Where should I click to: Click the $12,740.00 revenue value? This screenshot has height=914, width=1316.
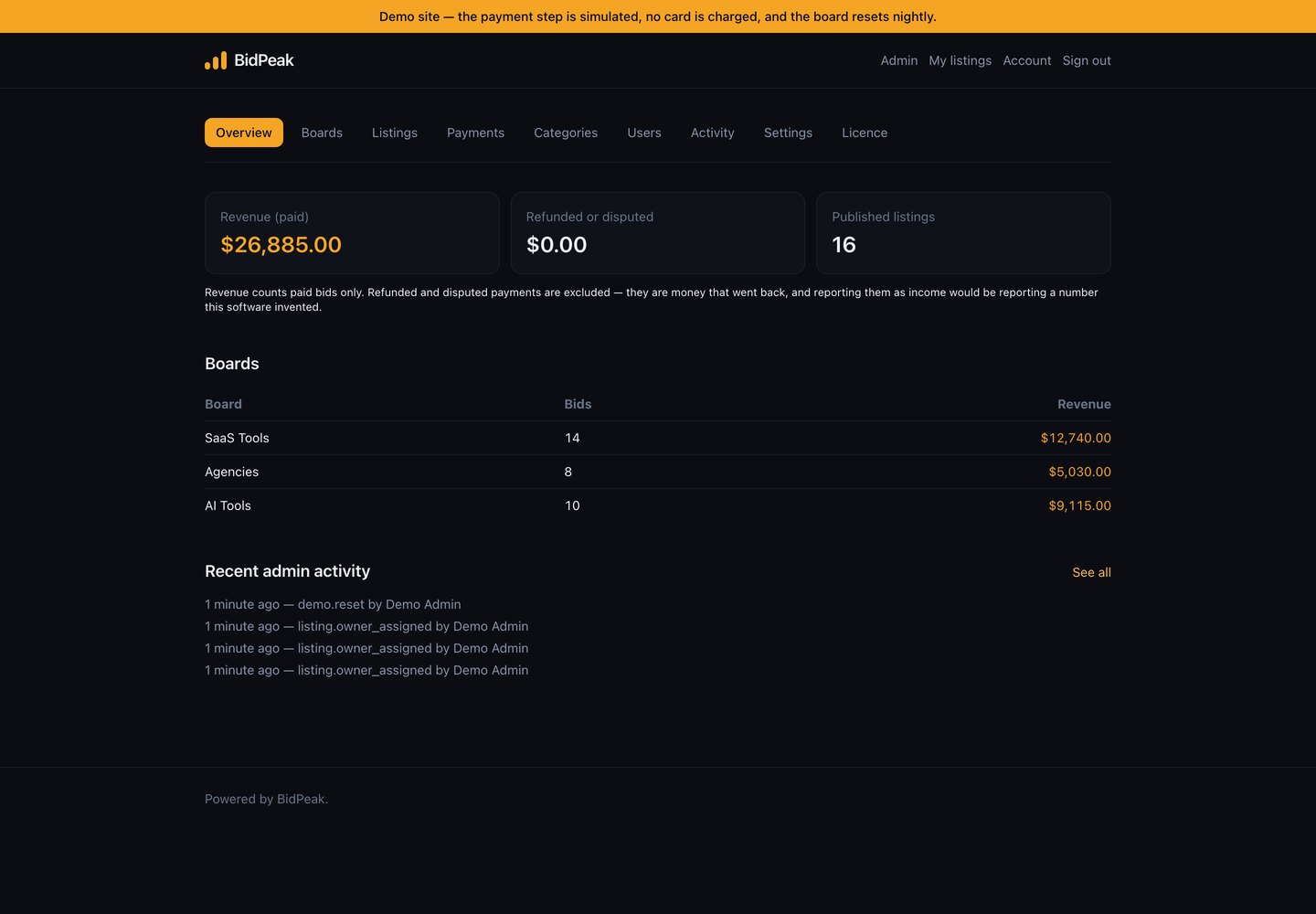click(x=1076, y=438)
